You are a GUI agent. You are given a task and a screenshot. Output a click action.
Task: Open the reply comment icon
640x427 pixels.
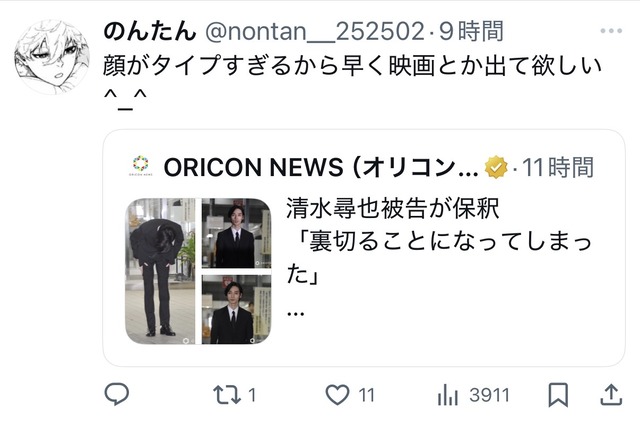(117, 394)
